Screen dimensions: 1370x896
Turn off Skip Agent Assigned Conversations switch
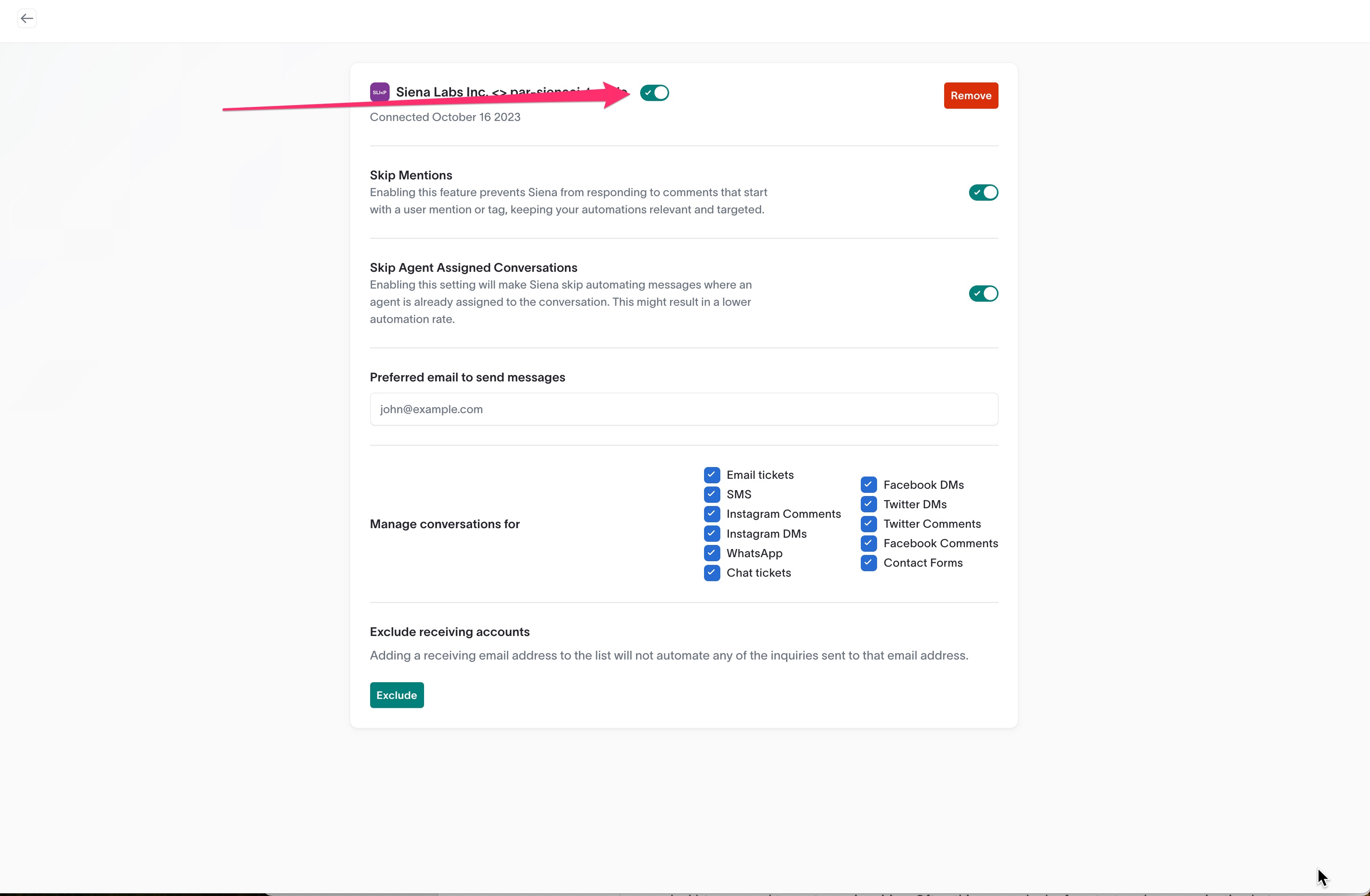(x=983, y=294)
